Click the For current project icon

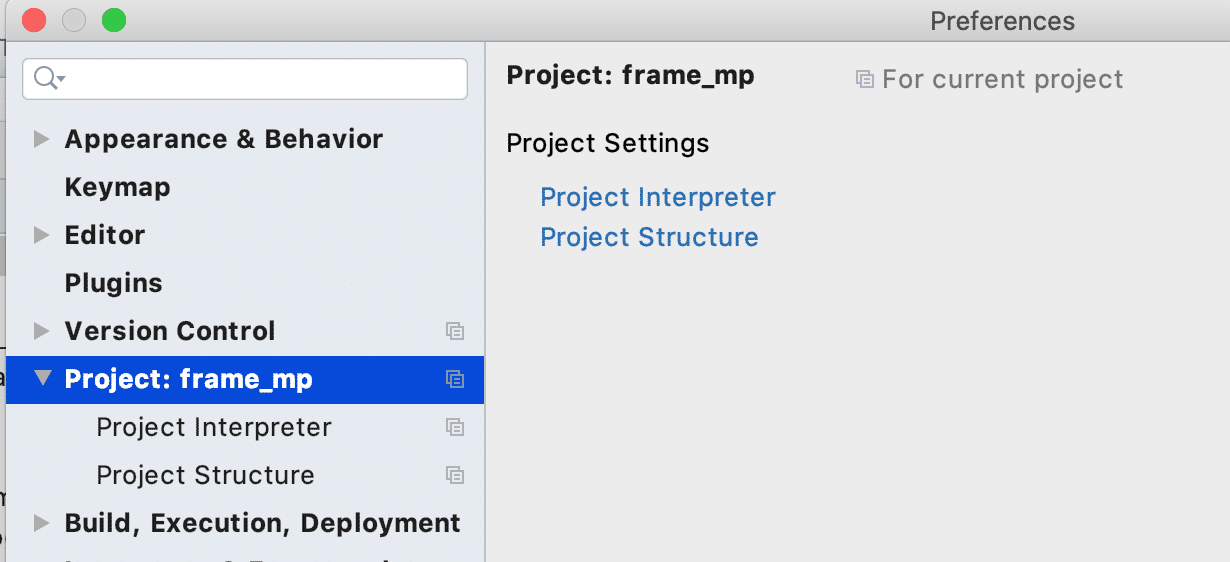[x=865, y=79]
